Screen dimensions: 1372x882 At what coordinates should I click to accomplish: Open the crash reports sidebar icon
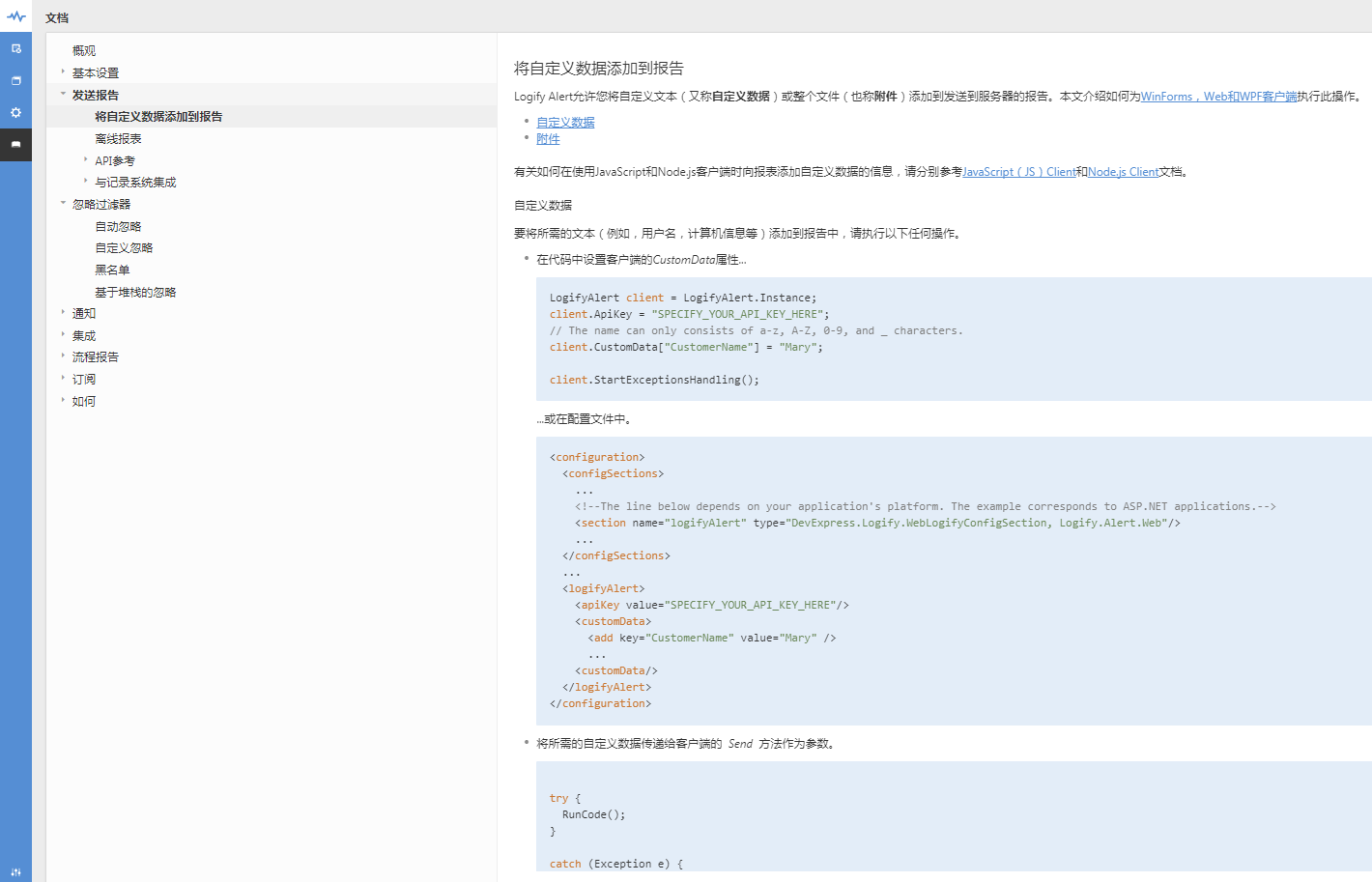tap(15, 48)
